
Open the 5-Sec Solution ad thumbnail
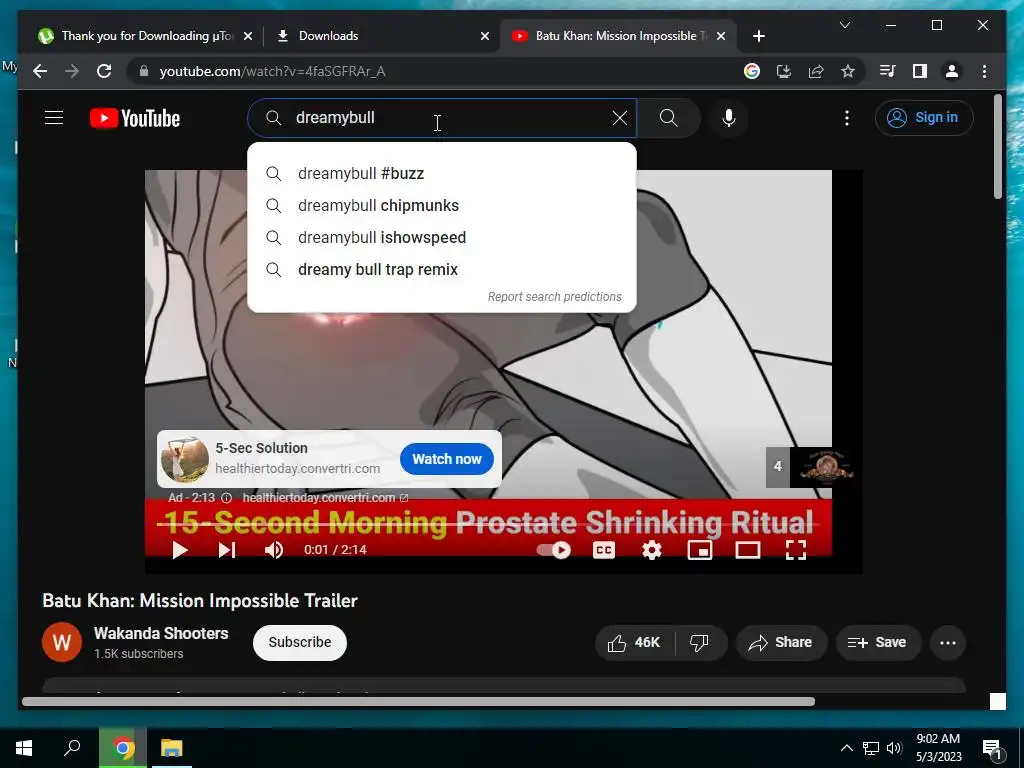point(185,459)
